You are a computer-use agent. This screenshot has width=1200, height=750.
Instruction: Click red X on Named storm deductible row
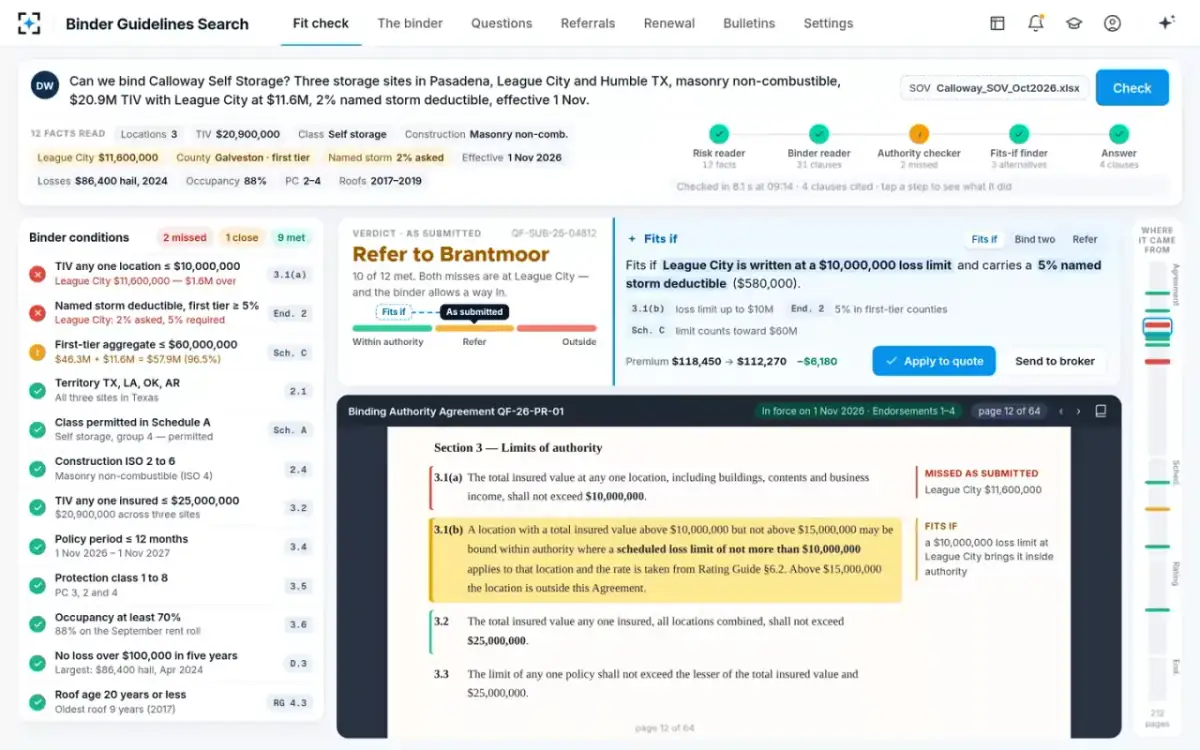(37, 313)
